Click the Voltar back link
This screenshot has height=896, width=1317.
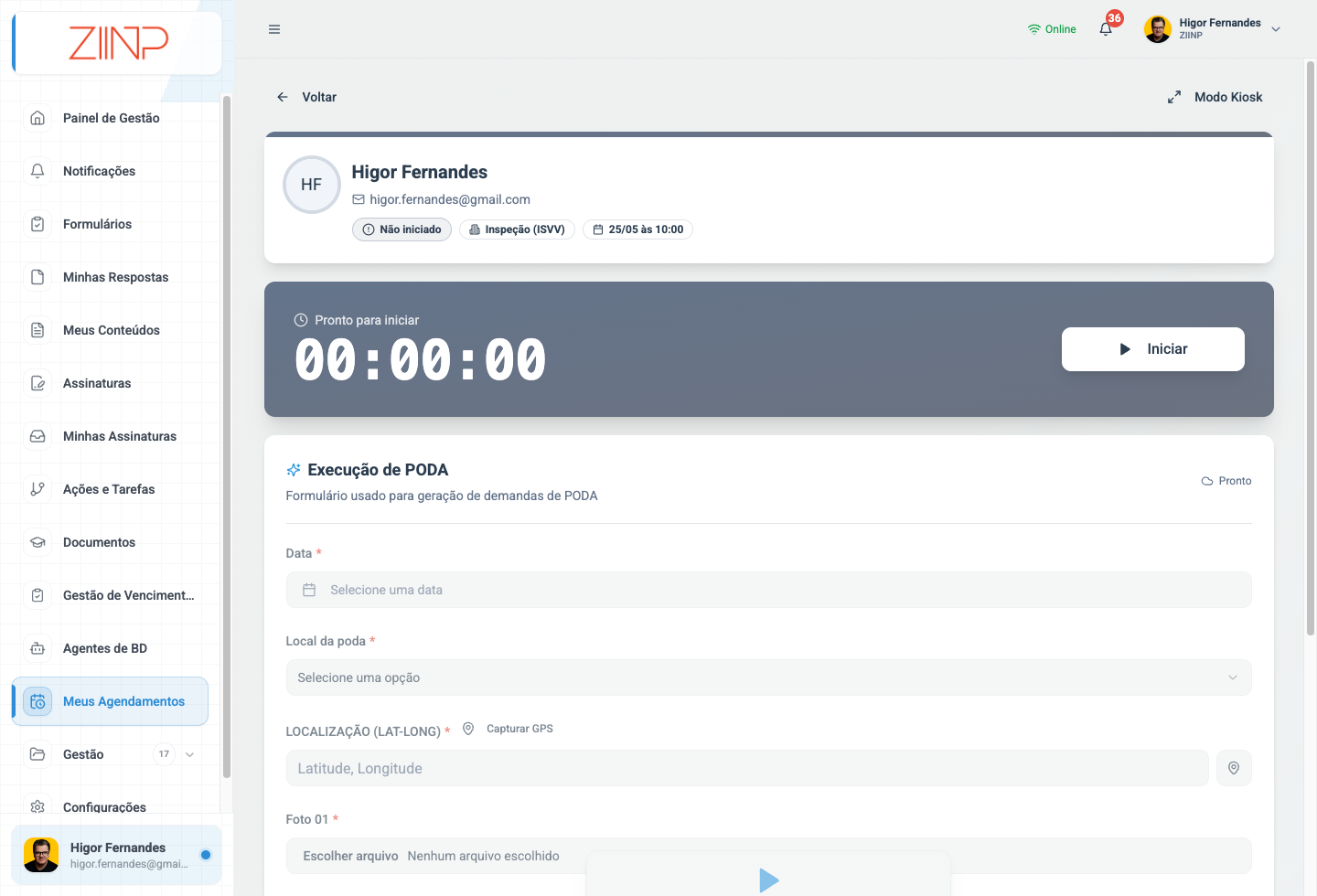[x=307, y=97]
